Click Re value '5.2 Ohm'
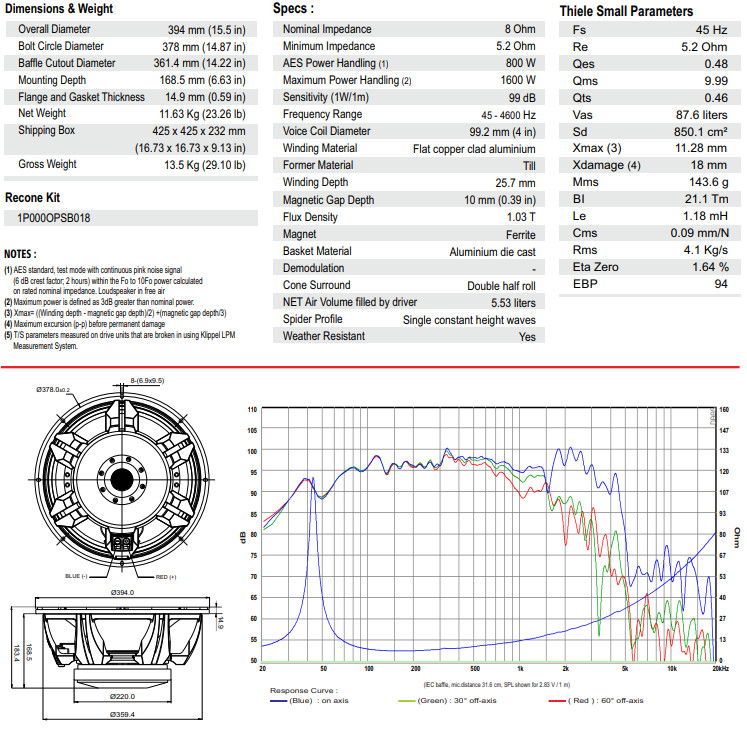747x729 pixels. tap(704, 47)
